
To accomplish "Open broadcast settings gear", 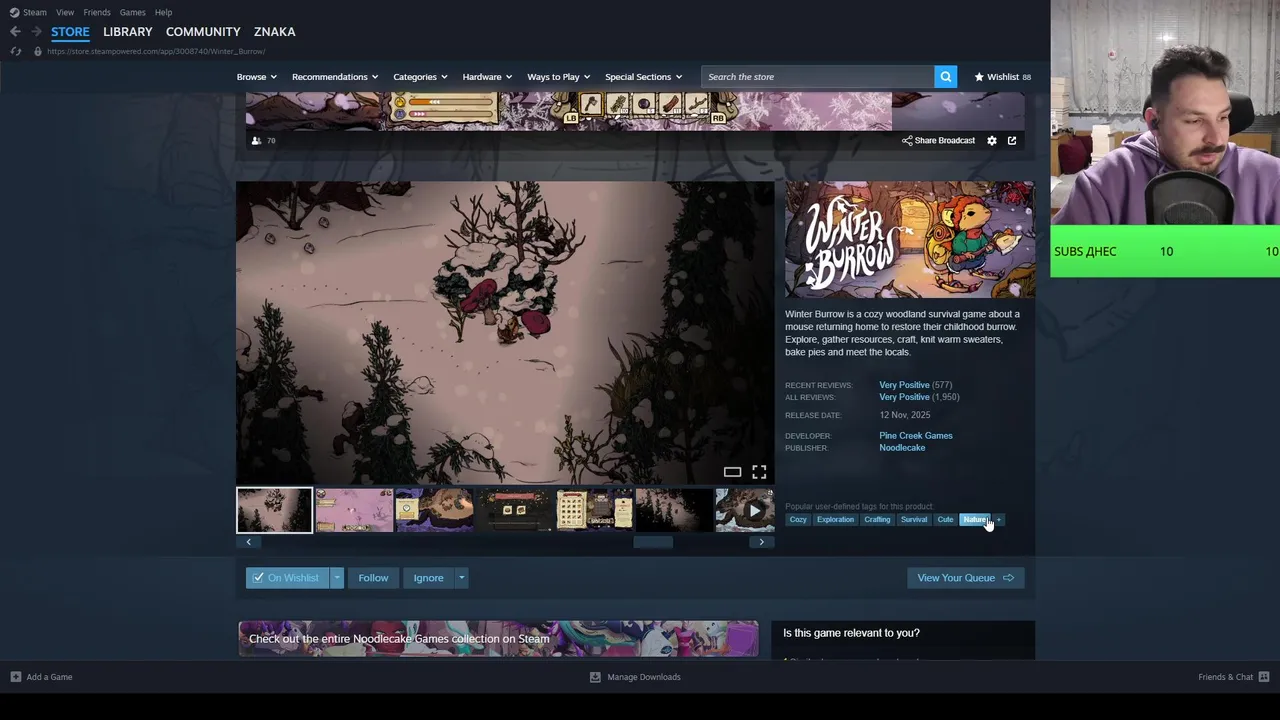I will click(992, 141).
